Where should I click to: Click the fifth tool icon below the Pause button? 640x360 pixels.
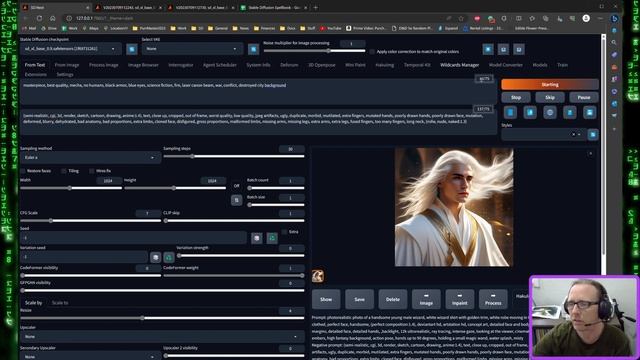coord(589,112)
